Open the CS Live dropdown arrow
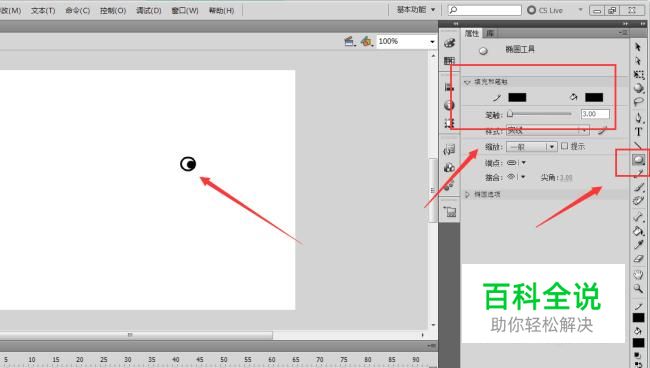Viewport: 650px width, 368px height. point(580,10)
